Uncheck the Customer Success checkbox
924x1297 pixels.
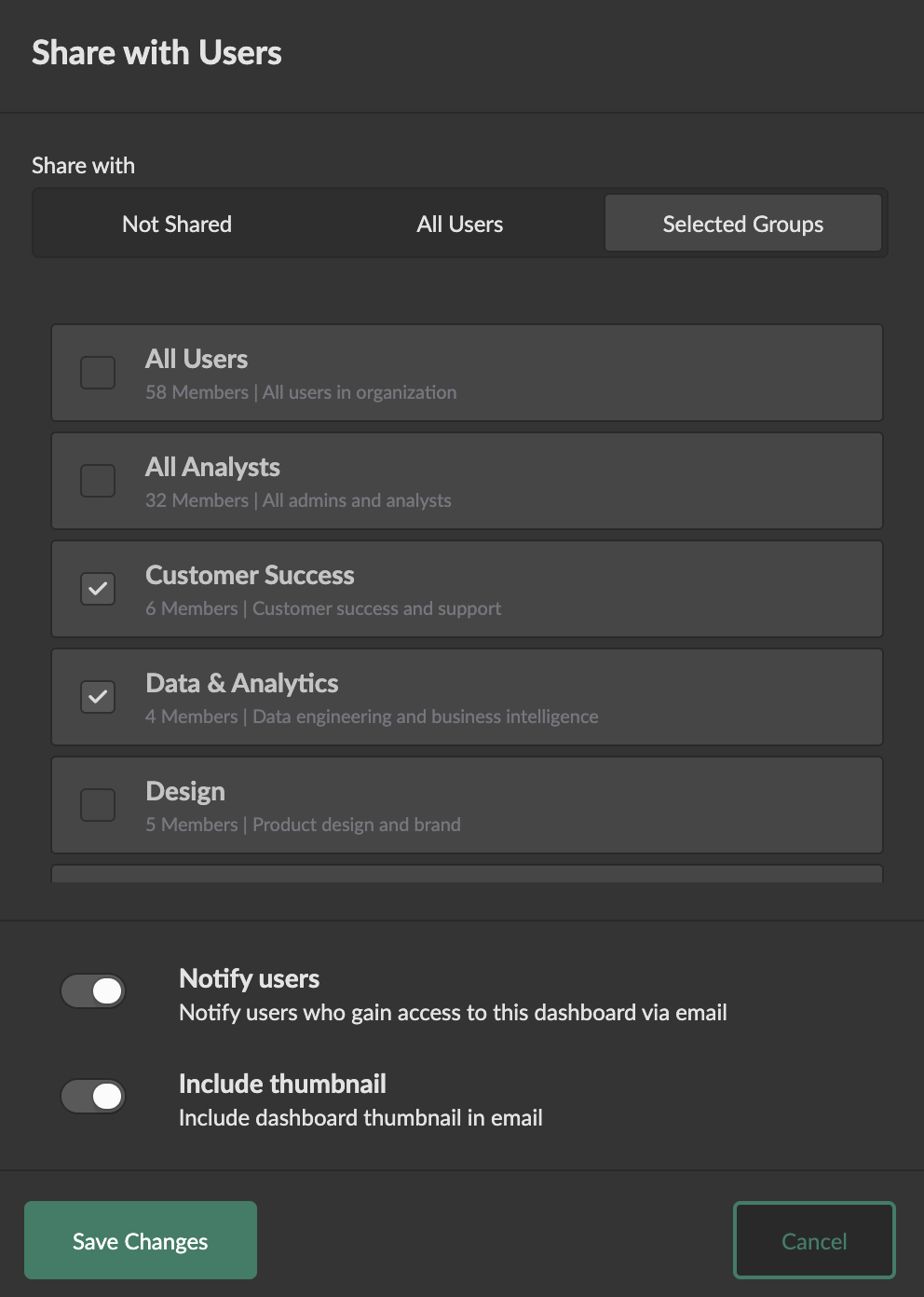pyautogui.click(x=98, y=589)
